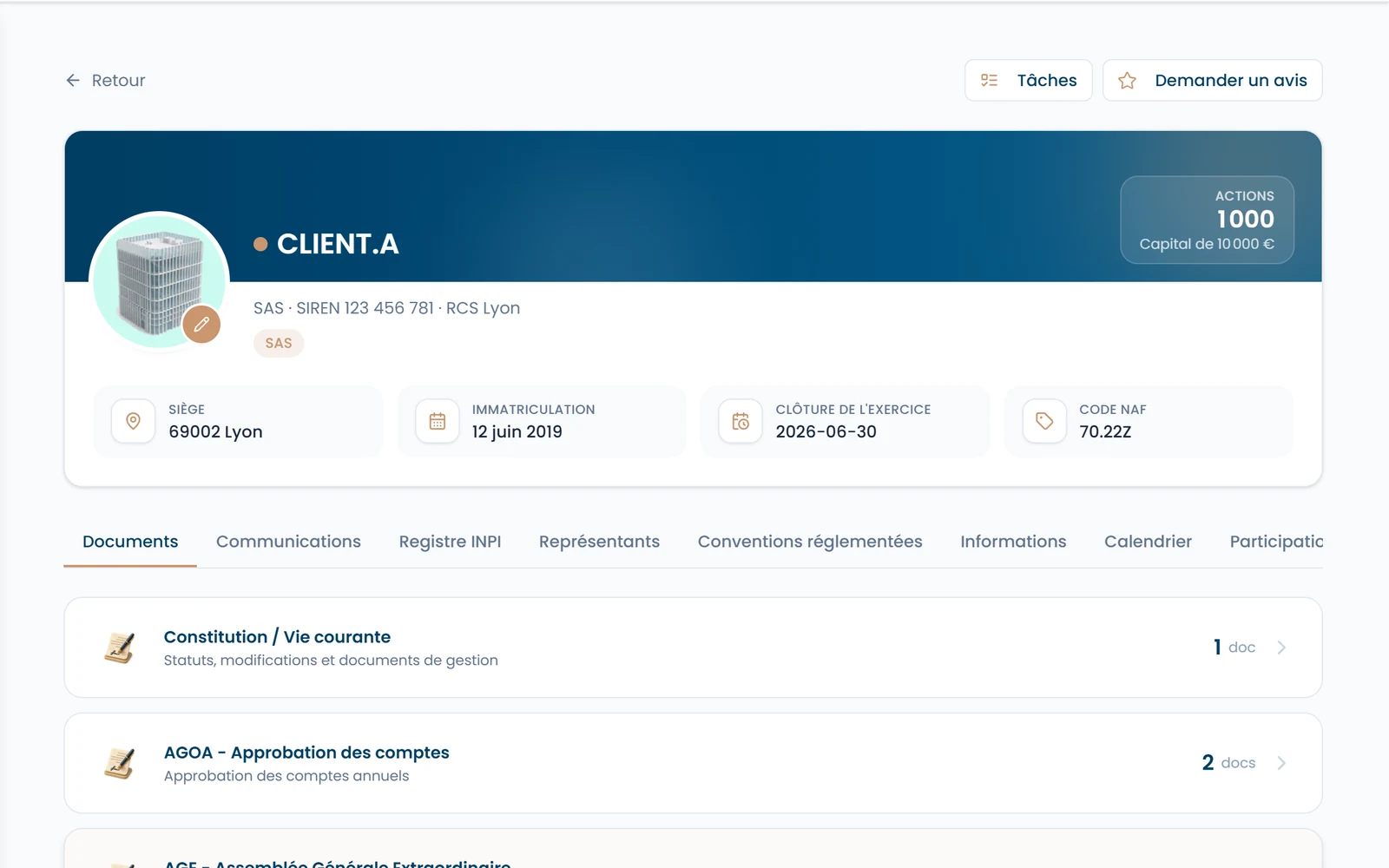Click the 2 docs count
1389x868 pixels.
[1228, 762]
